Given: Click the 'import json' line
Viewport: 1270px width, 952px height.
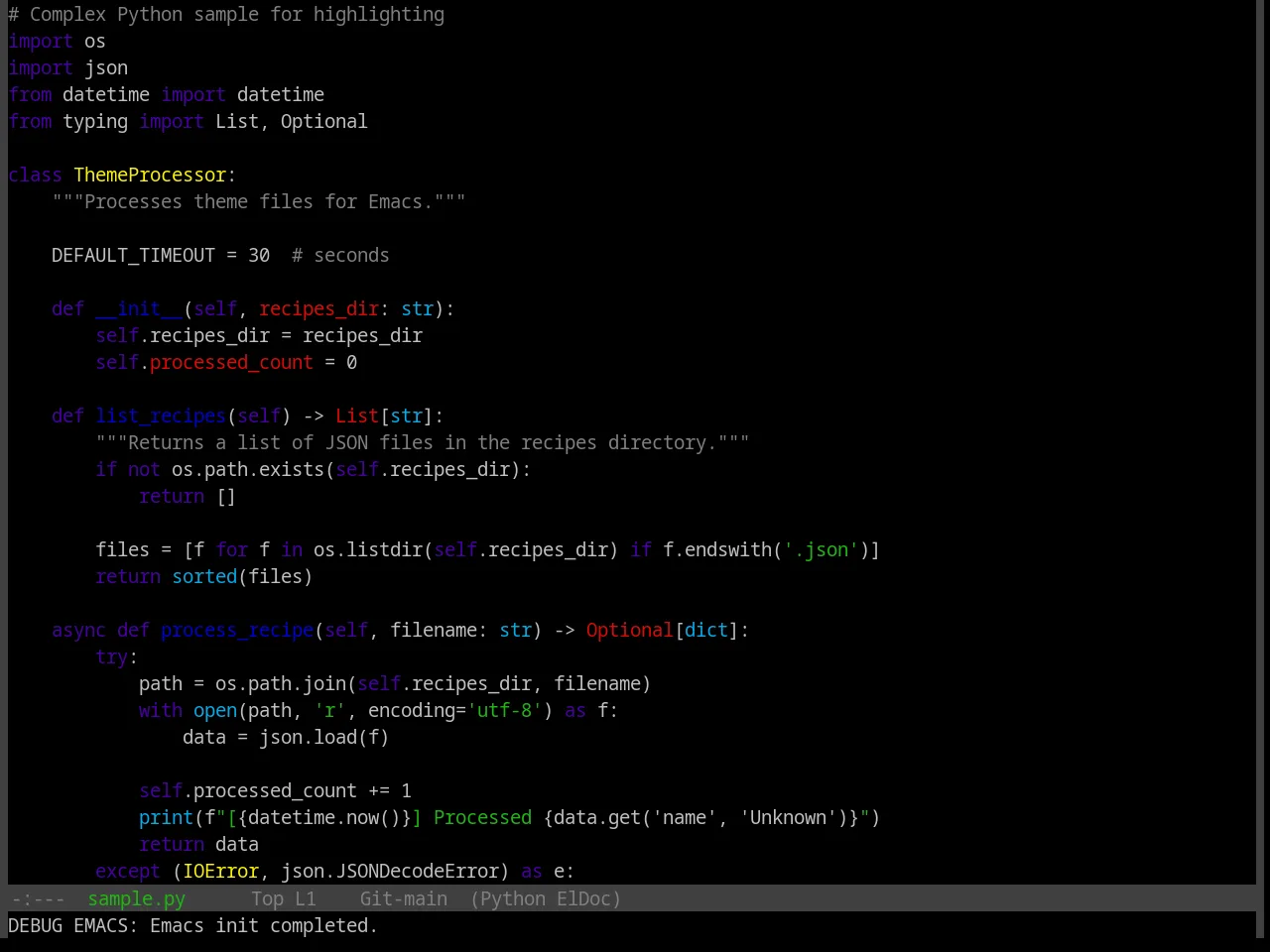Looking at the screenshot, I should (67, 68).
